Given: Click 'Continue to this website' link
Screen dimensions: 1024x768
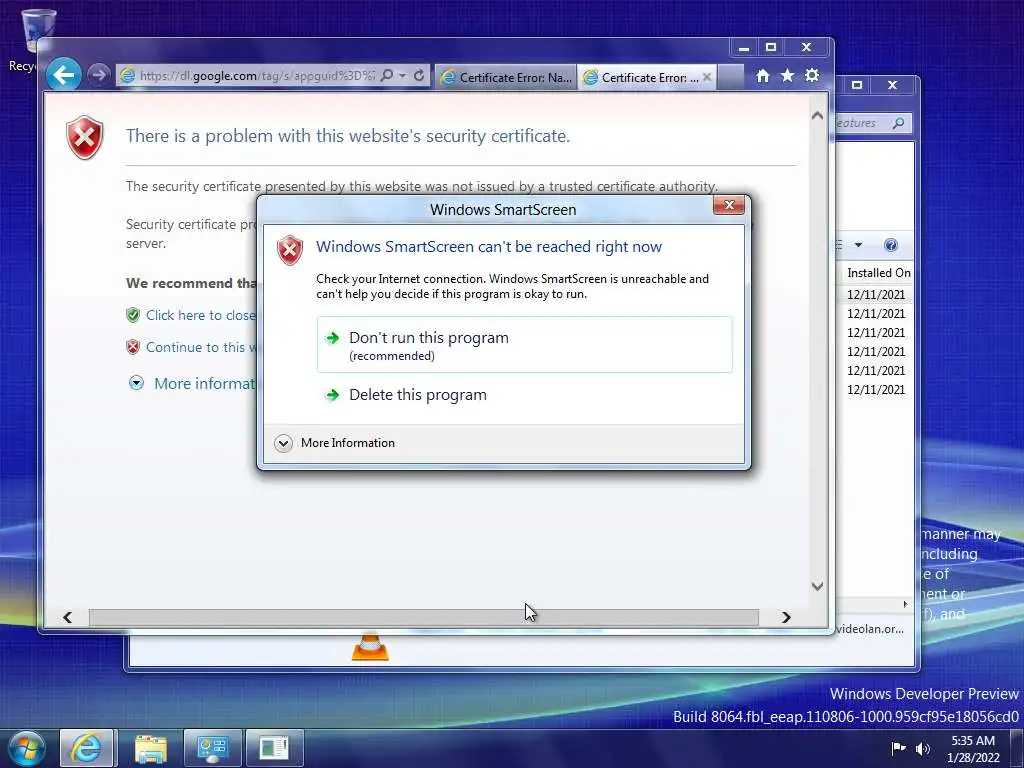Looking at the screenshot, I should pyautogui.click(x=200, y=347).
